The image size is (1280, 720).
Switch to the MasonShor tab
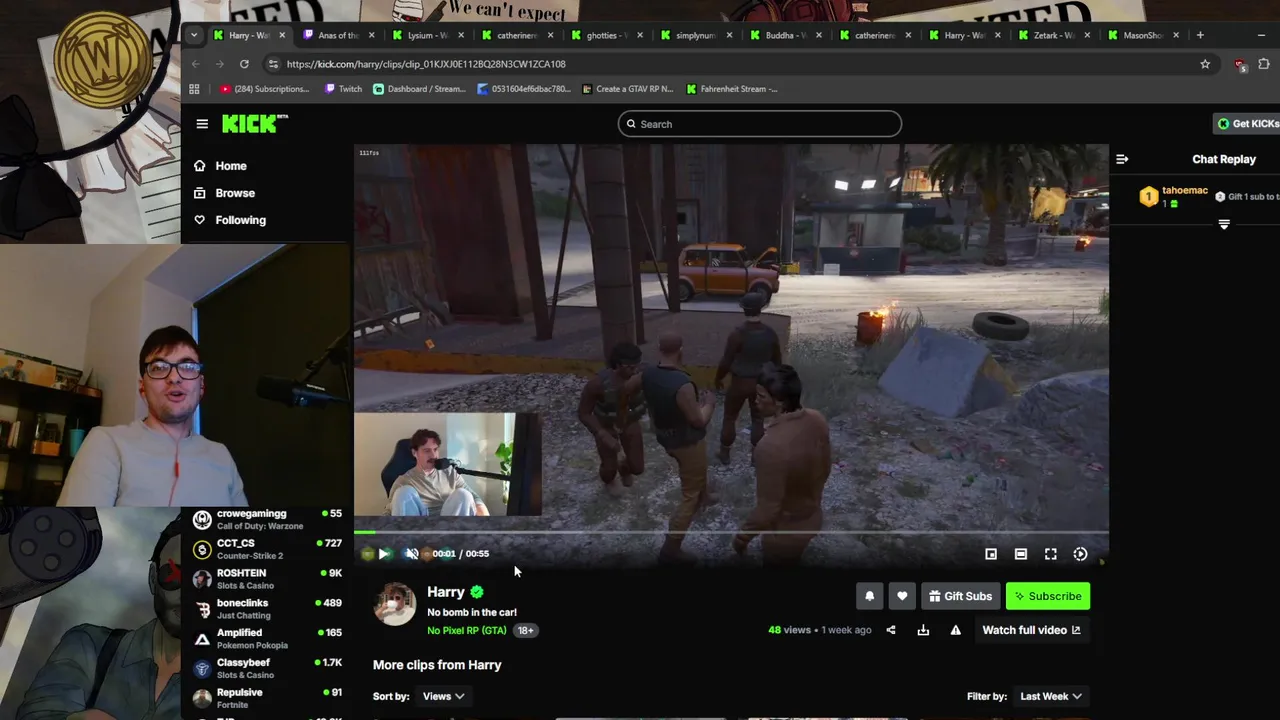[x=1143, y=35]
